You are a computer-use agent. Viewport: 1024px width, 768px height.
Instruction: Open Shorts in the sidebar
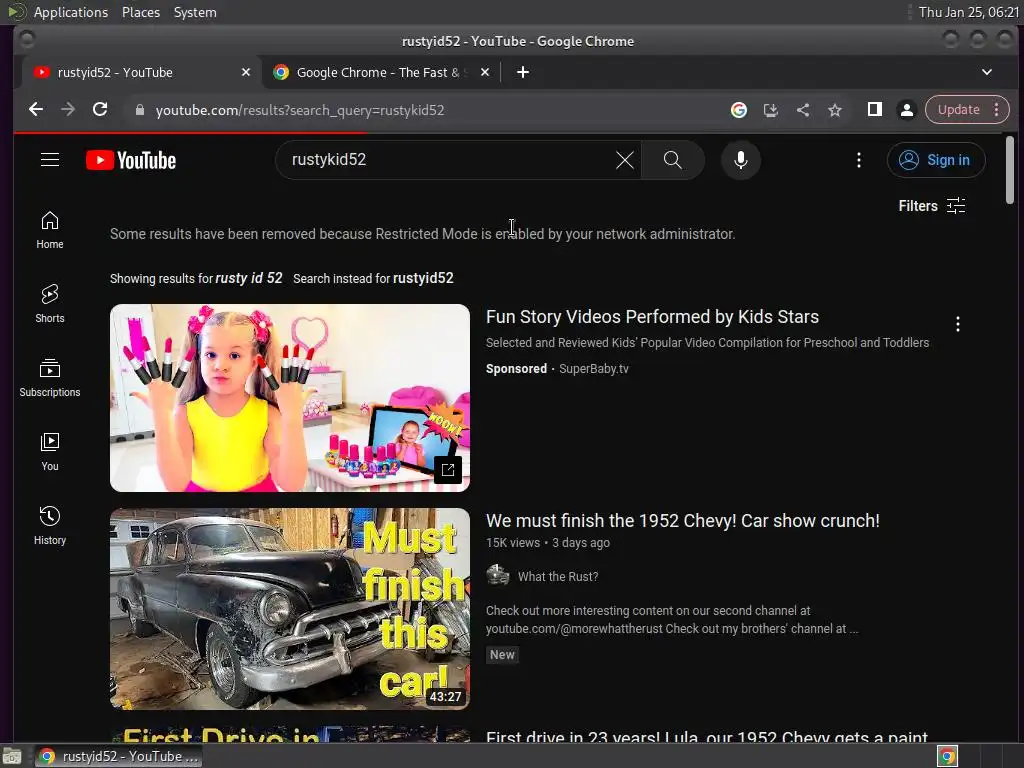(50, 304)
